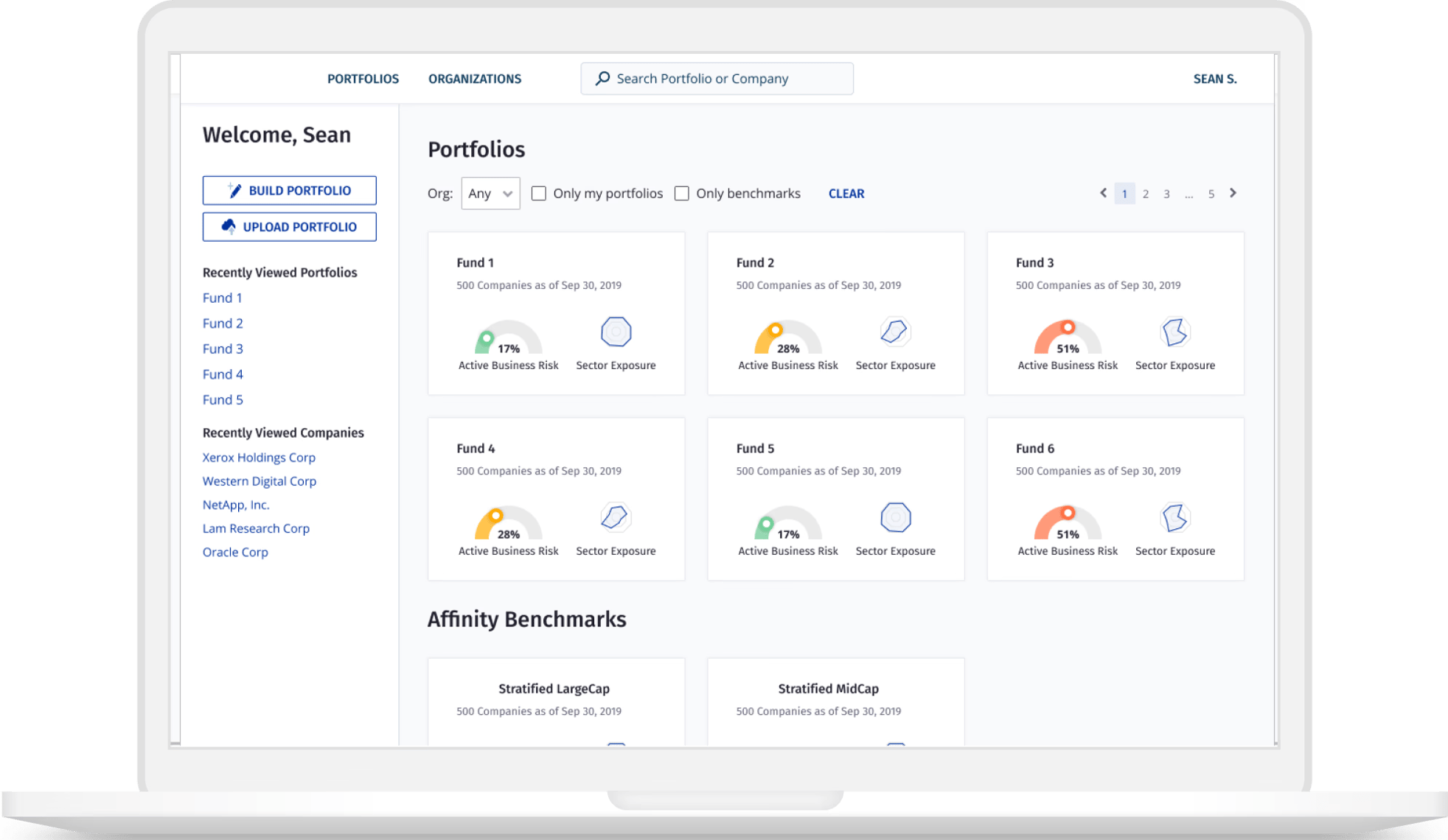The width and height of the screenshot is (1448, 840).
Task: Click Fund 3 Sector Exposure radar icon
Action: point(1174,332)
